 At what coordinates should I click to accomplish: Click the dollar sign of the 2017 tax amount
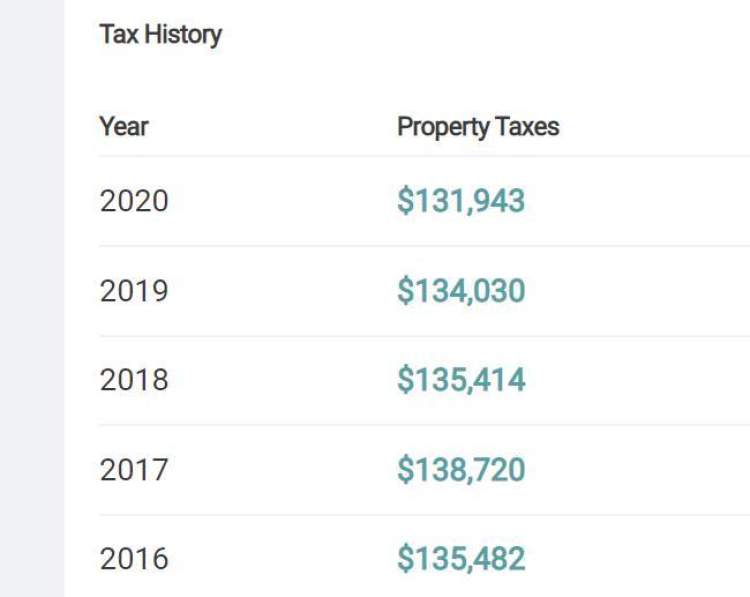(405, 469)
